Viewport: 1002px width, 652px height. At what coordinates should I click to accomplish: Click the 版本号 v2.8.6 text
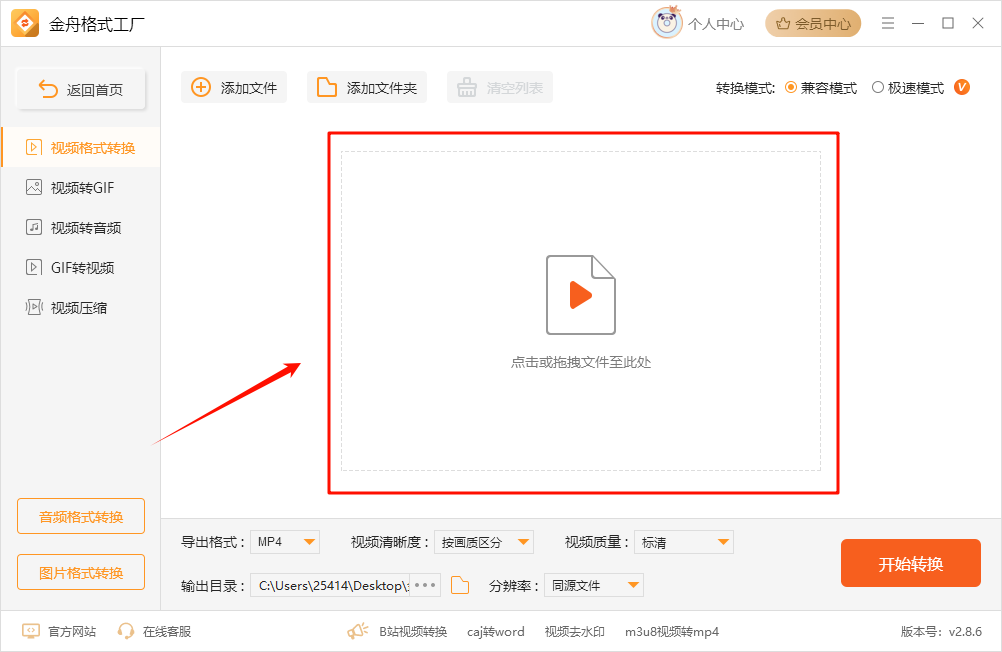point(941,632)
